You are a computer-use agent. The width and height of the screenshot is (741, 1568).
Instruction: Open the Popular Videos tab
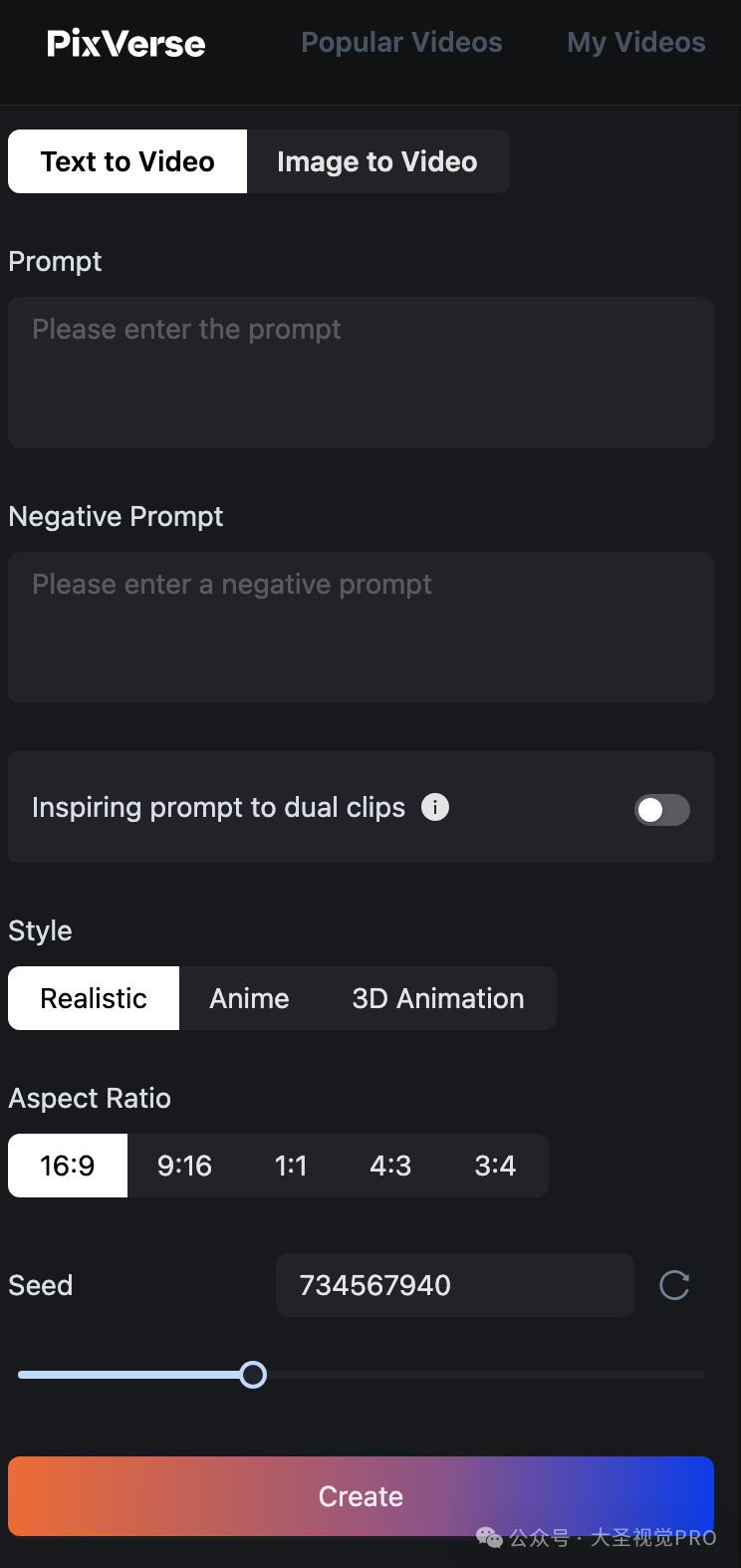[x=401, y=43]
